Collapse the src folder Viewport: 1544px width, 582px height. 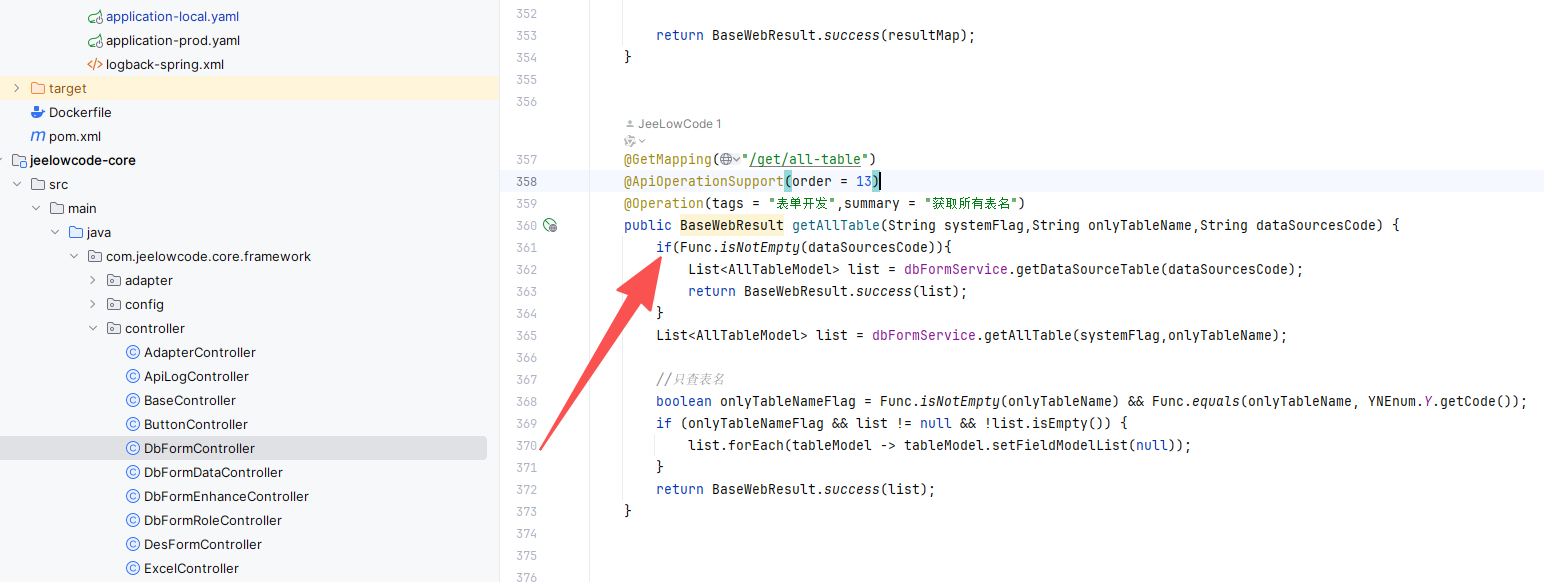coord(16,185)
